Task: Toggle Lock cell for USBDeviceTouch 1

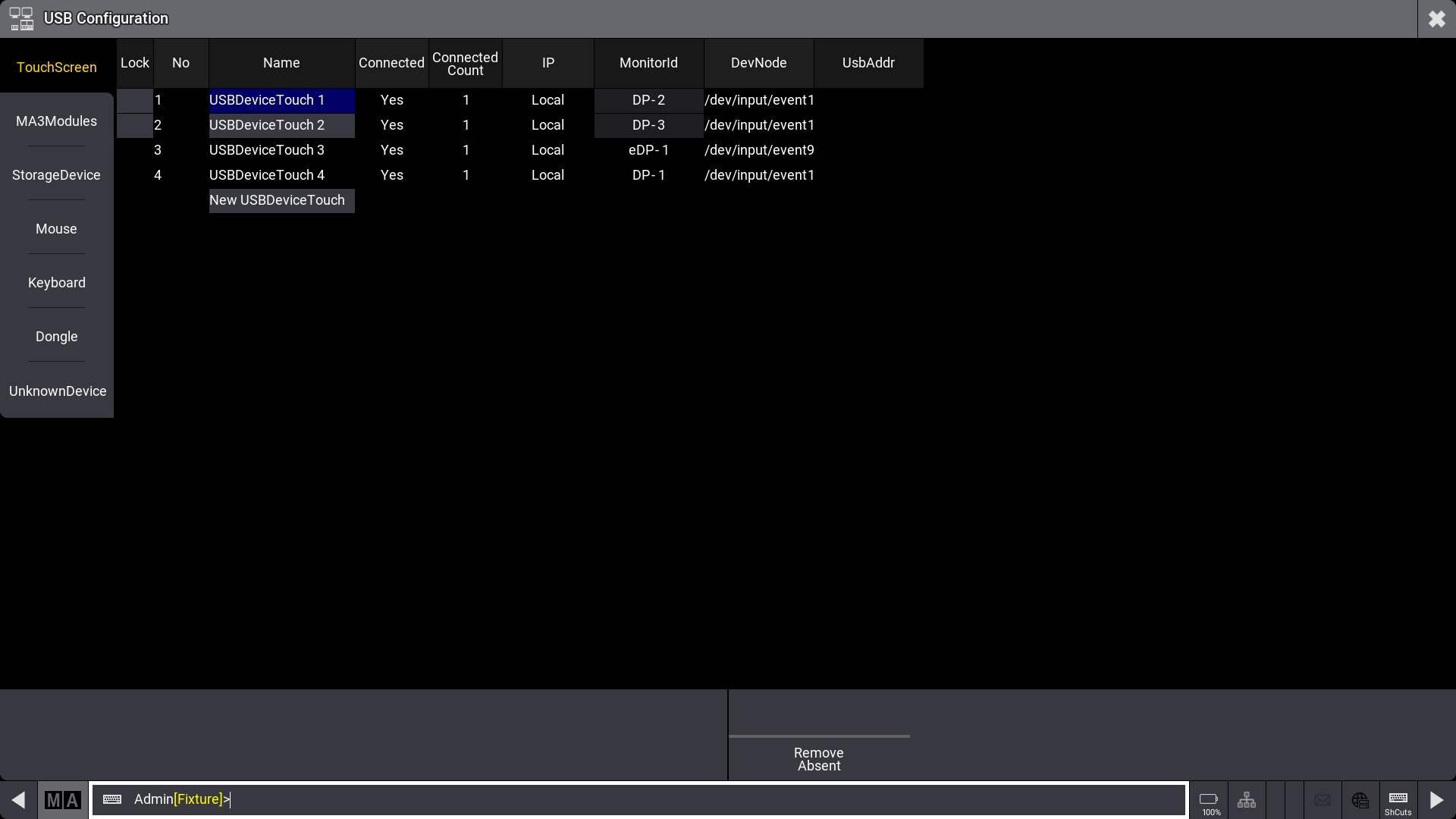Action: pos(135,100)
